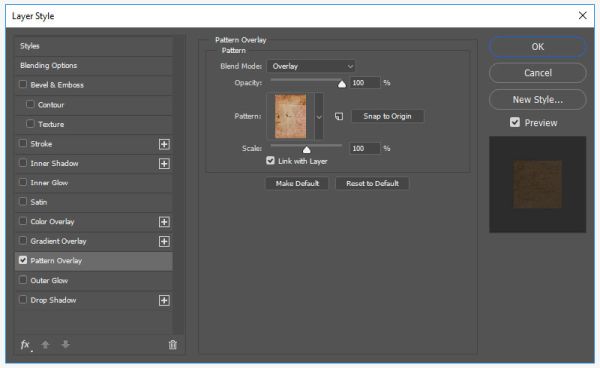The image size is (600, 368).
Task: Move effect down with the down arrow icon
Action: click(x=65, y=345)
